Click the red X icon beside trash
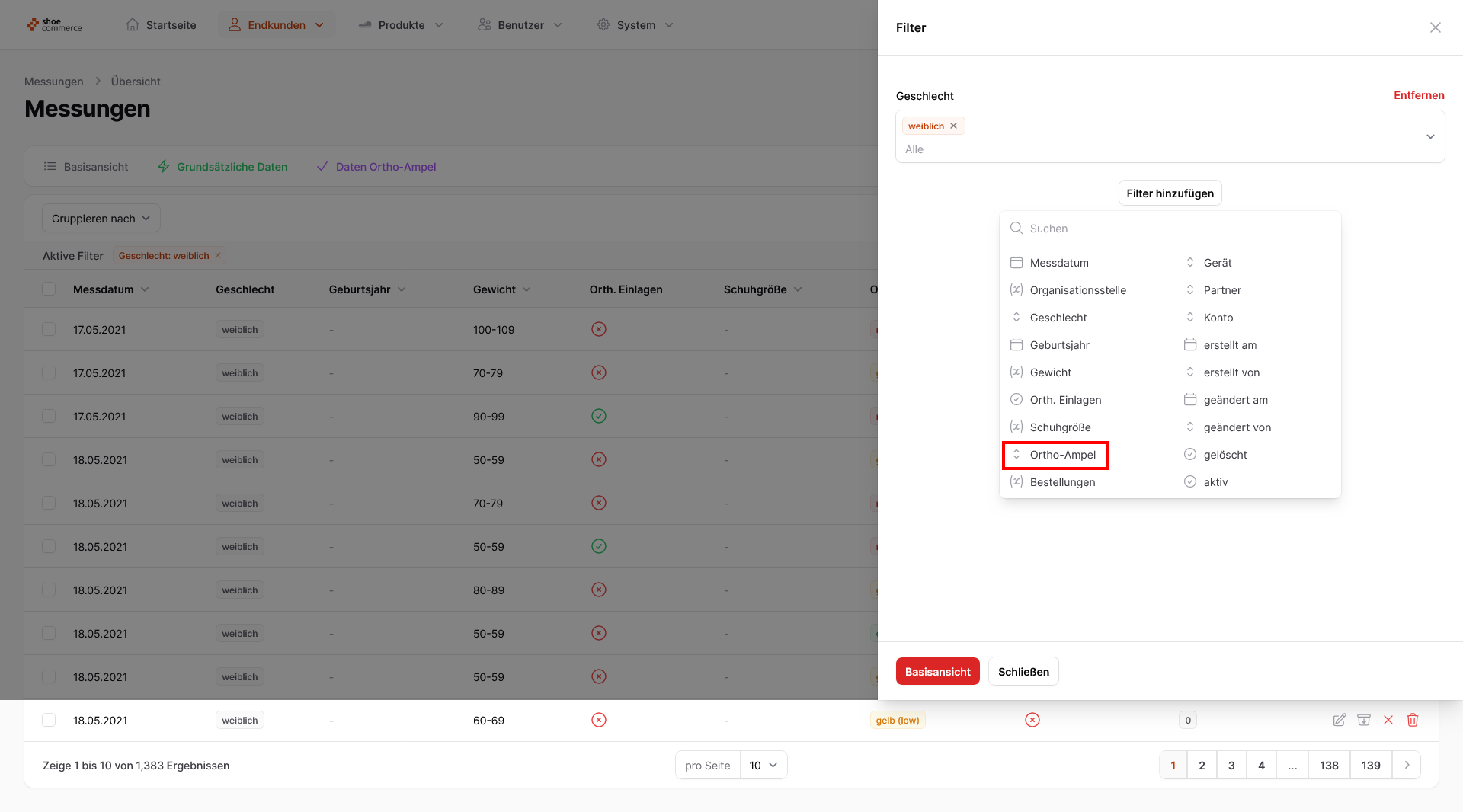Viewport: 1463px width, 812px height. pos(1388,720)
